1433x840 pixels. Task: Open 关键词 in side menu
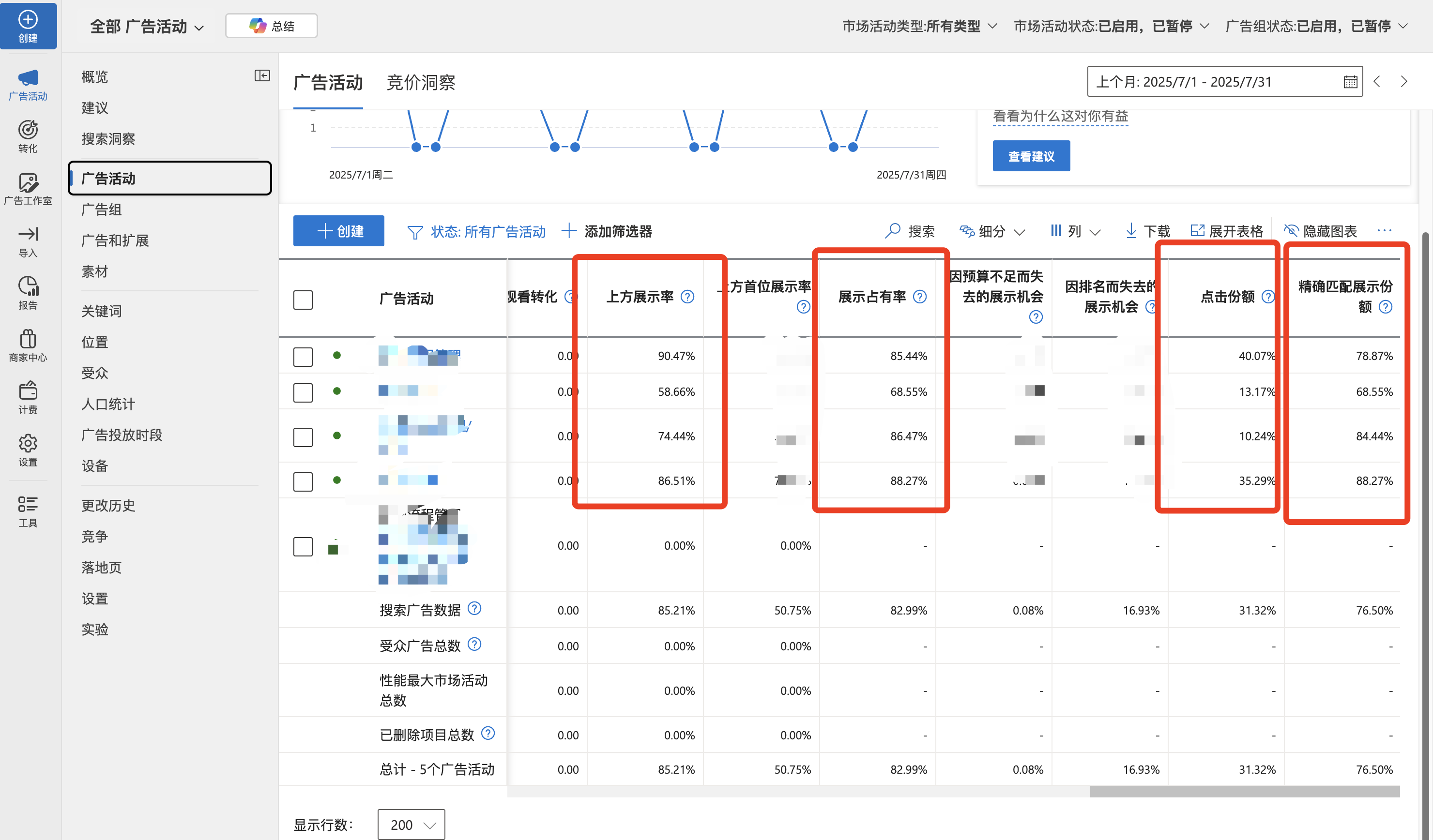(x=101, y=311)
